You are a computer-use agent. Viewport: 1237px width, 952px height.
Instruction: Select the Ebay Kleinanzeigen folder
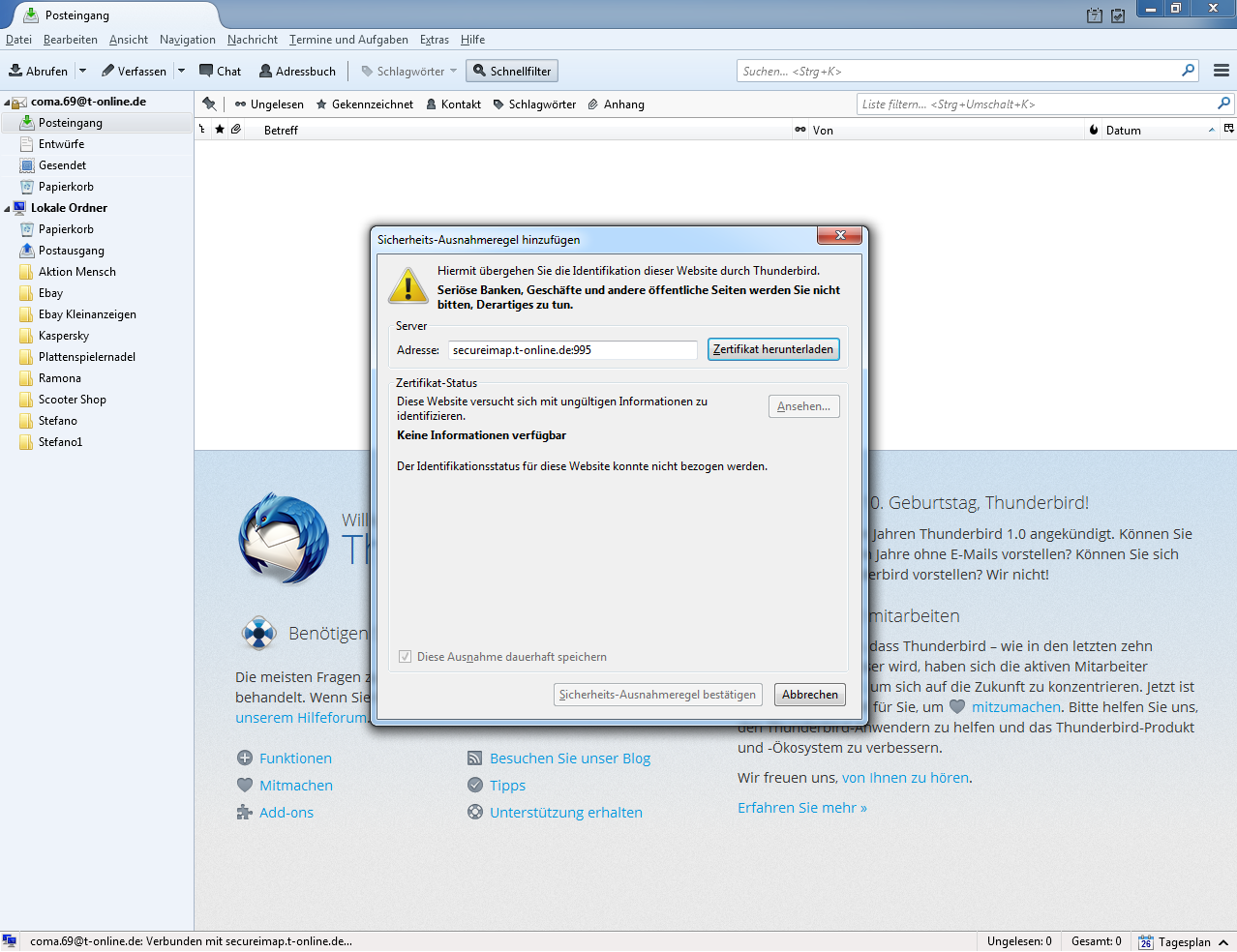[97, 314]
